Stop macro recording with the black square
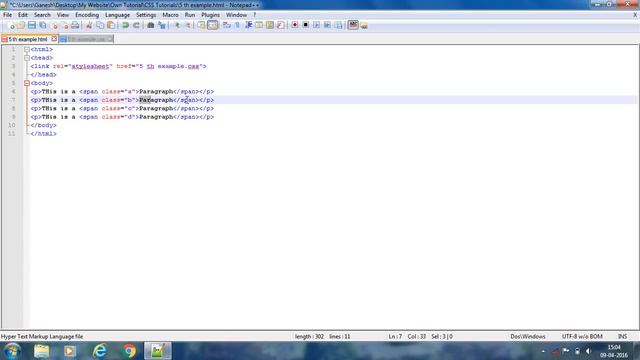The width and height of the screenshot is (640, 360). [x=305, y=25]
